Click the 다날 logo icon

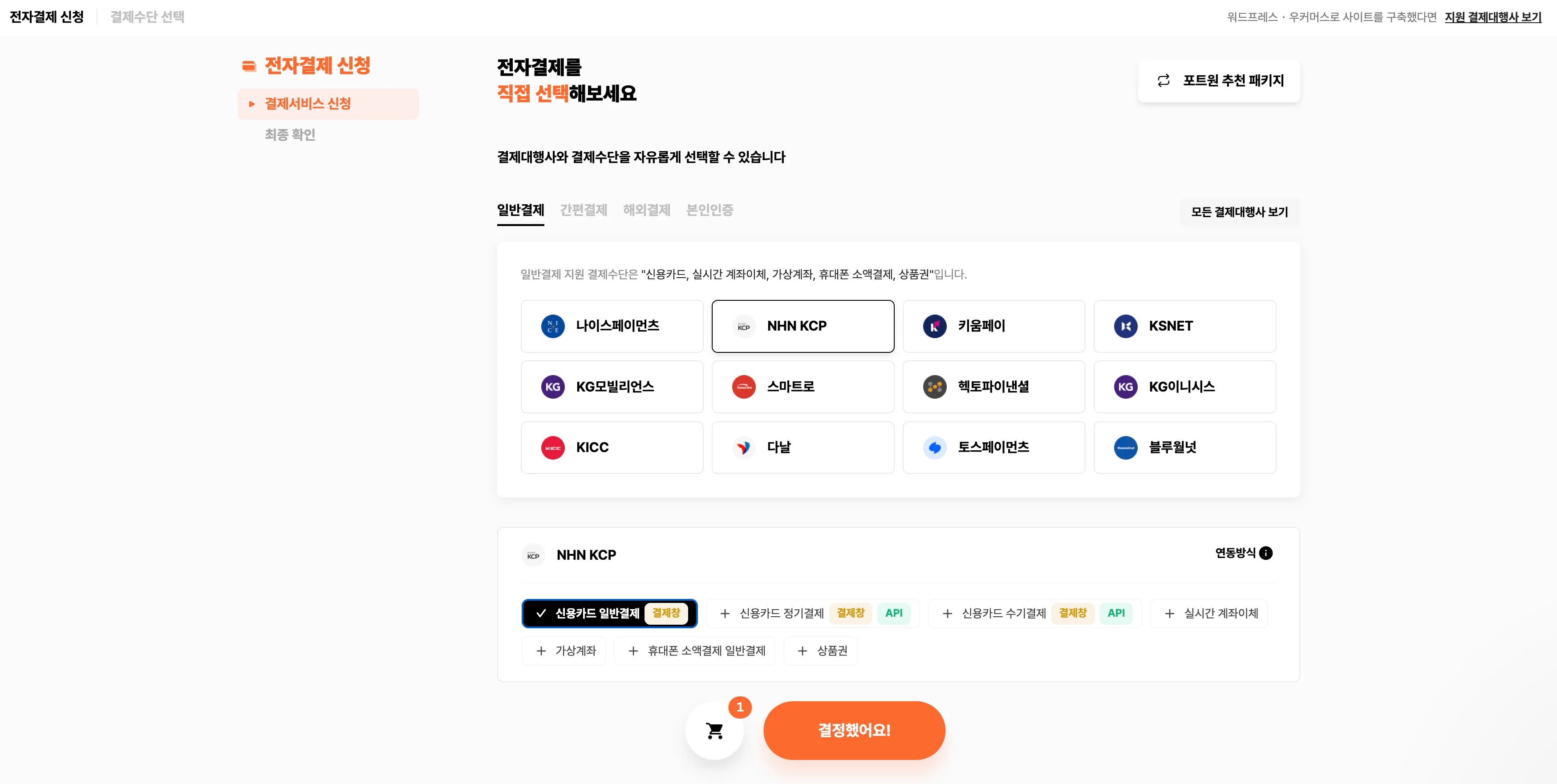[743, 448]
